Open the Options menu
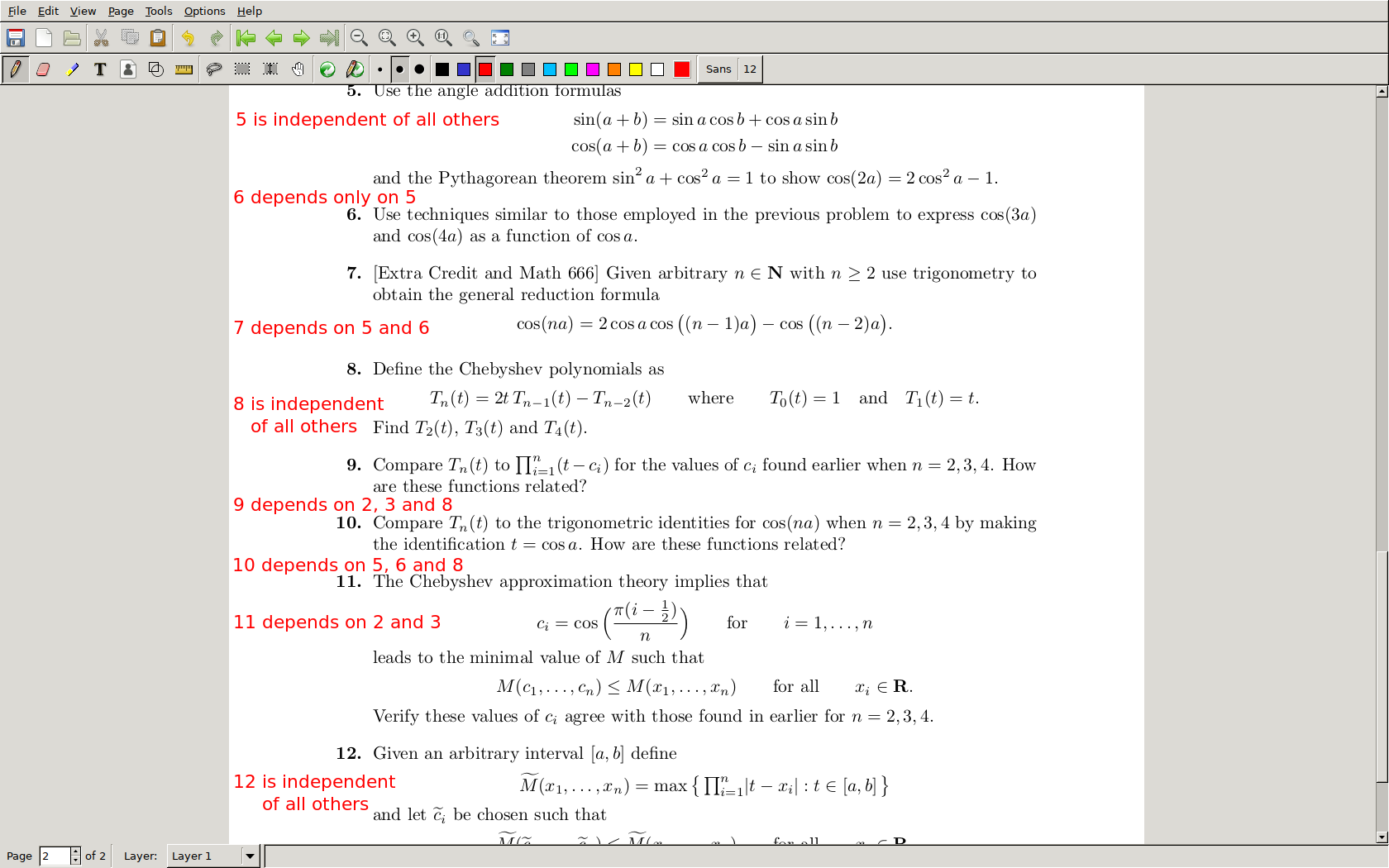 [x=204, y=11]
